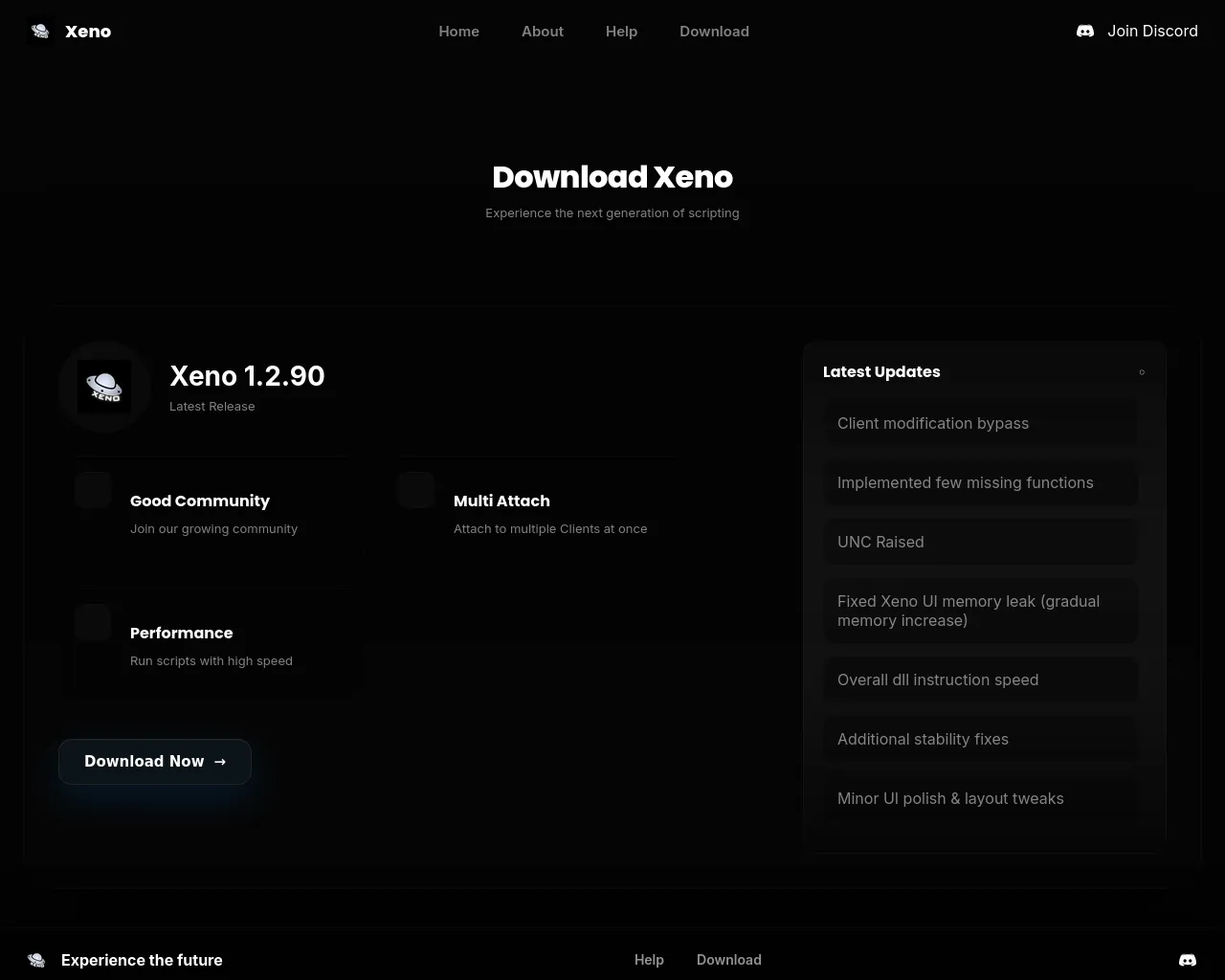Click the 'Xeno 1.2.90' version heading
Screen dimensions: 1225x980
click(247, 376)
